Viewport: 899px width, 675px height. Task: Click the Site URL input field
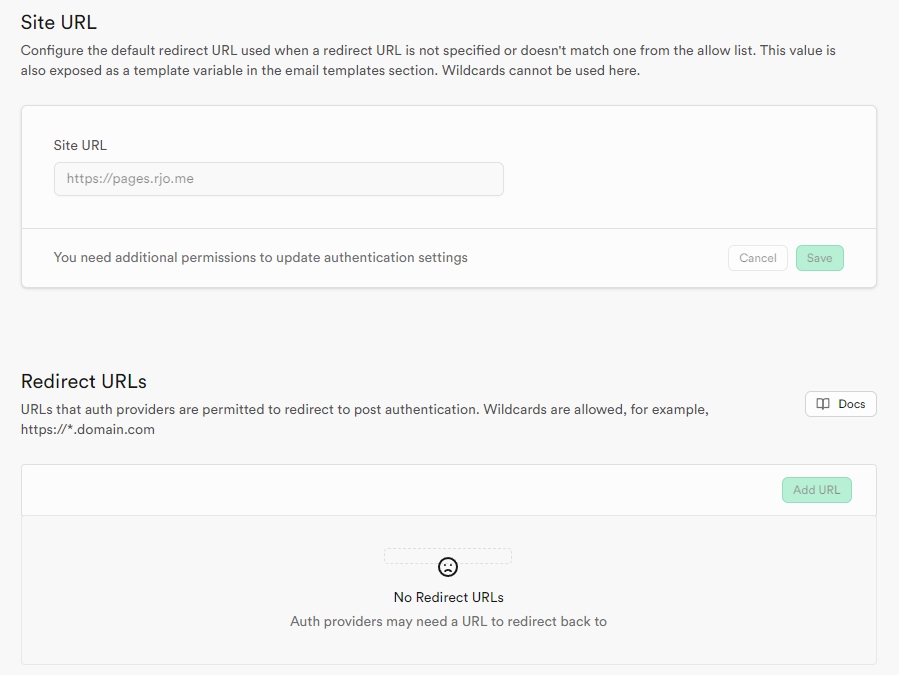point(278,180)
